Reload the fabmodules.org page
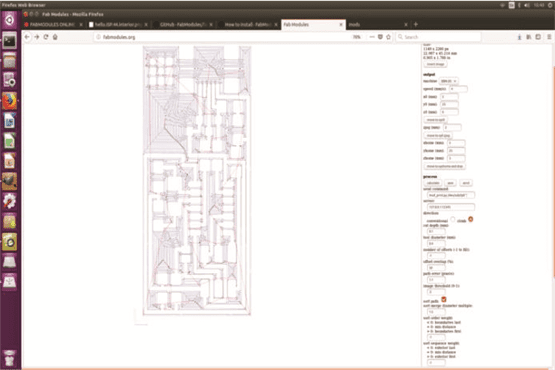This screenshot has height=370, width=555. (46, 37)
